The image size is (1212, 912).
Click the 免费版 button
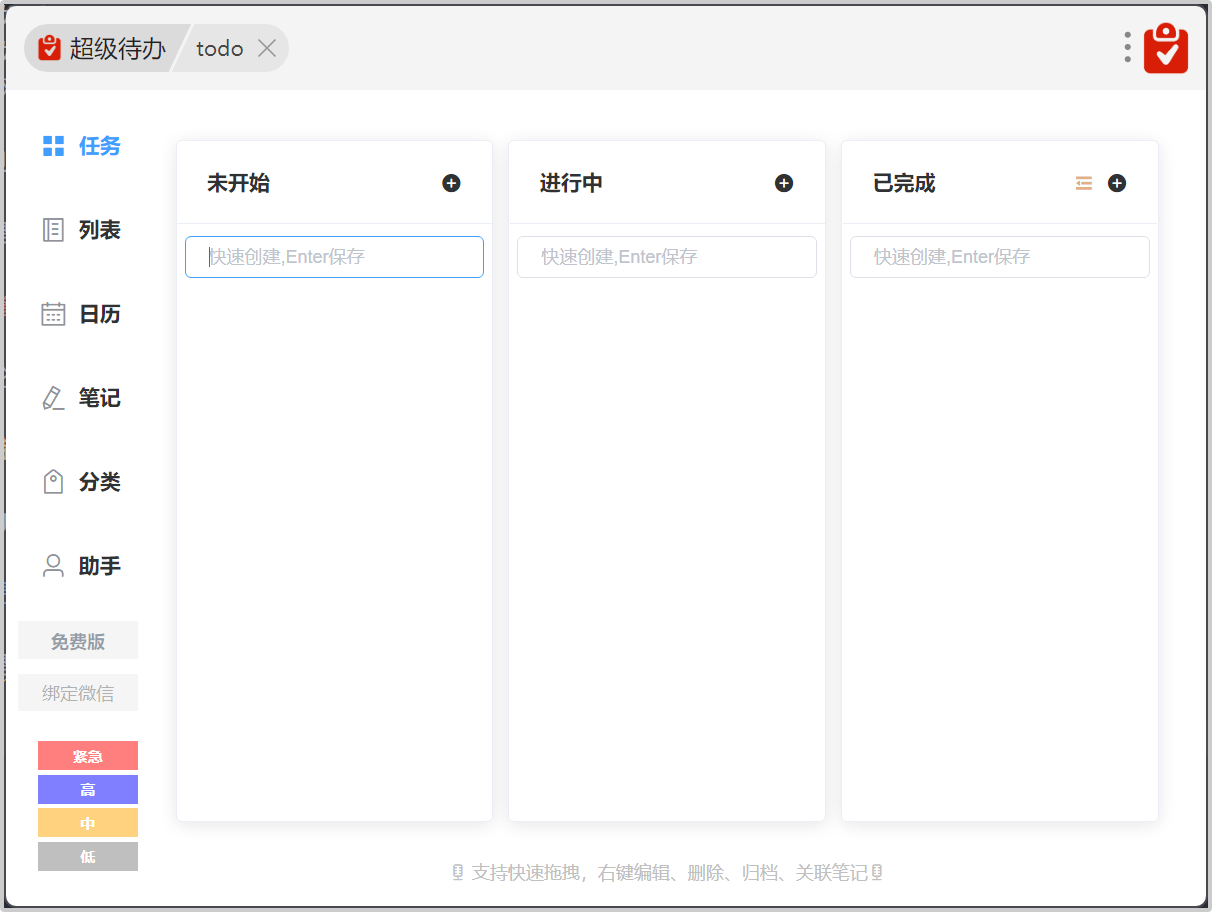click(78, 641)
